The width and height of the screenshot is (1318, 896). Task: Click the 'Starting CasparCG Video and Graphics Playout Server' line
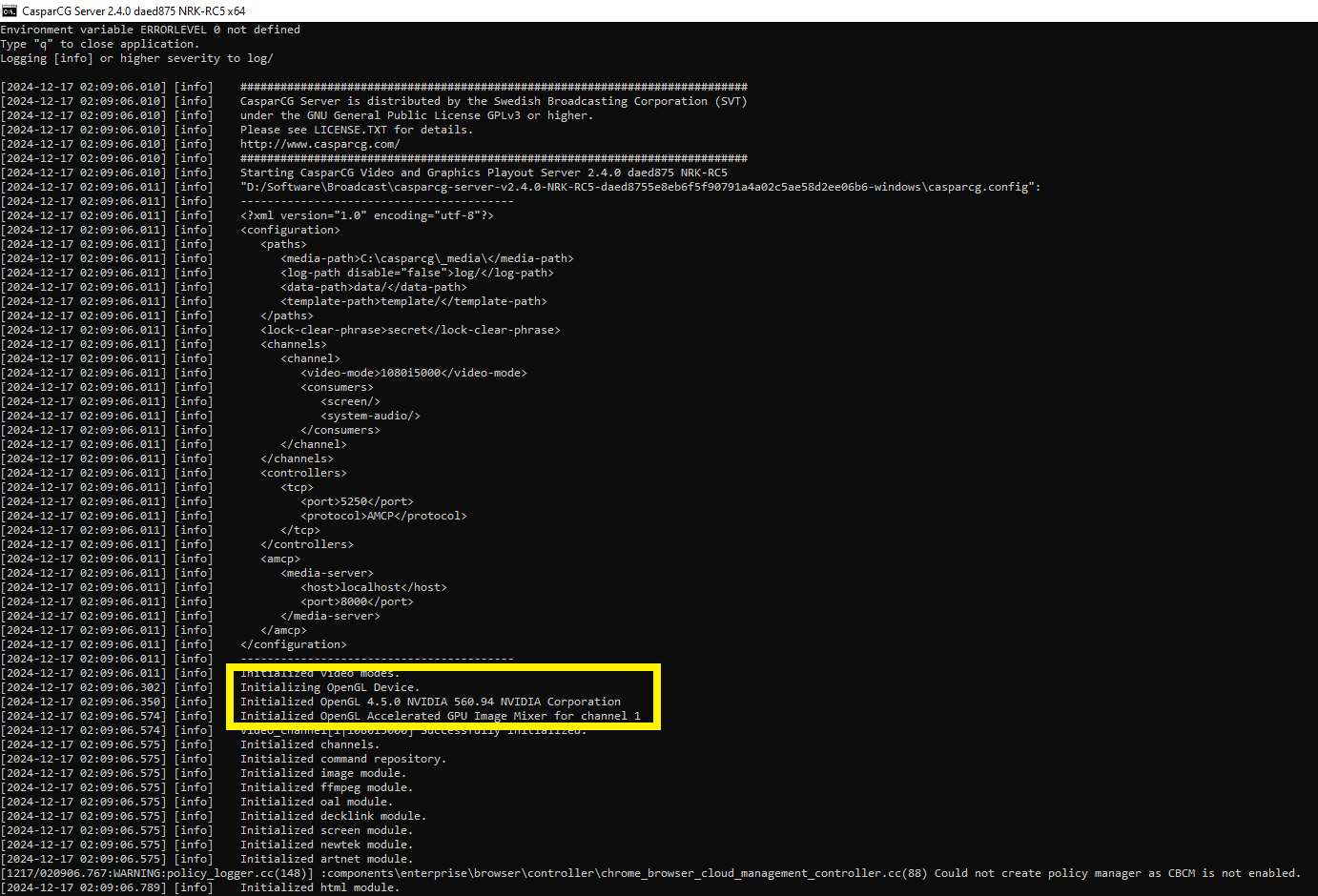(x=484, y=173)
